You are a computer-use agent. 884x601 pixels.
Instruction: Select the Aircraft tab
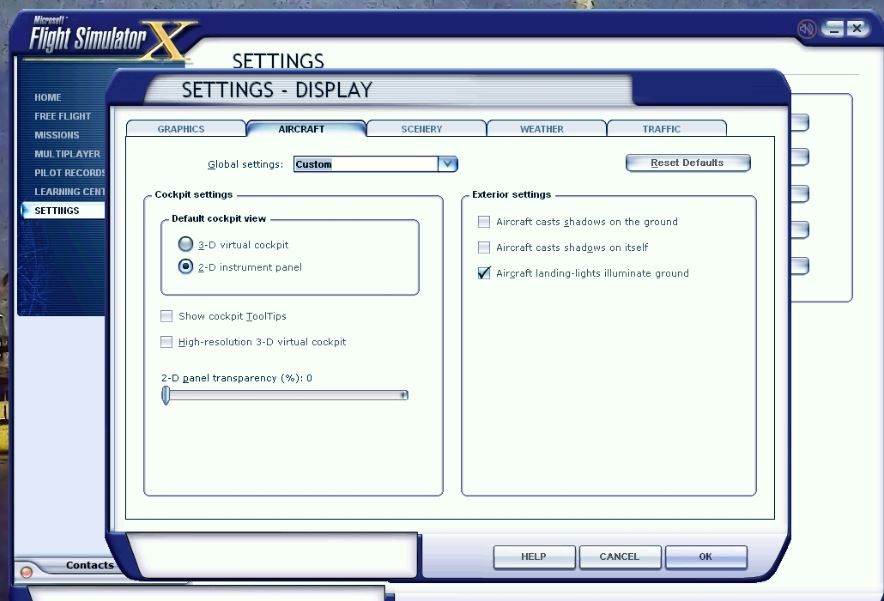coord(306,129)
